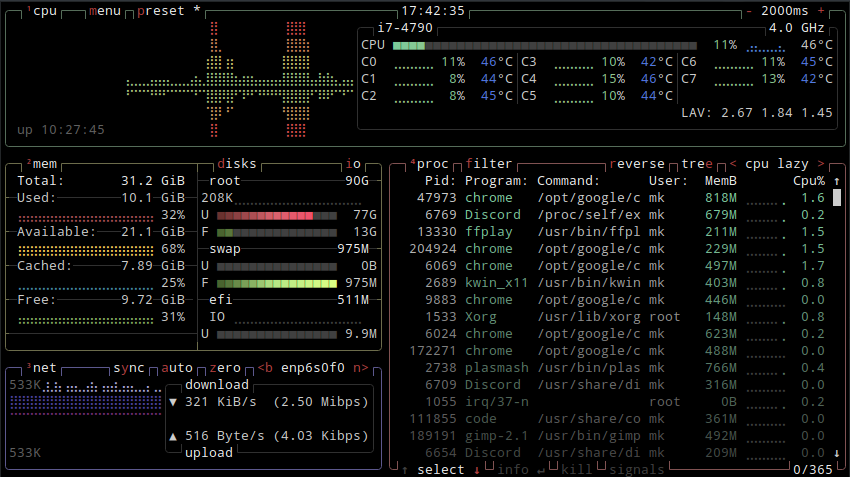Open the process filter field
Viewport: 850px width, 477px height.
488,164
